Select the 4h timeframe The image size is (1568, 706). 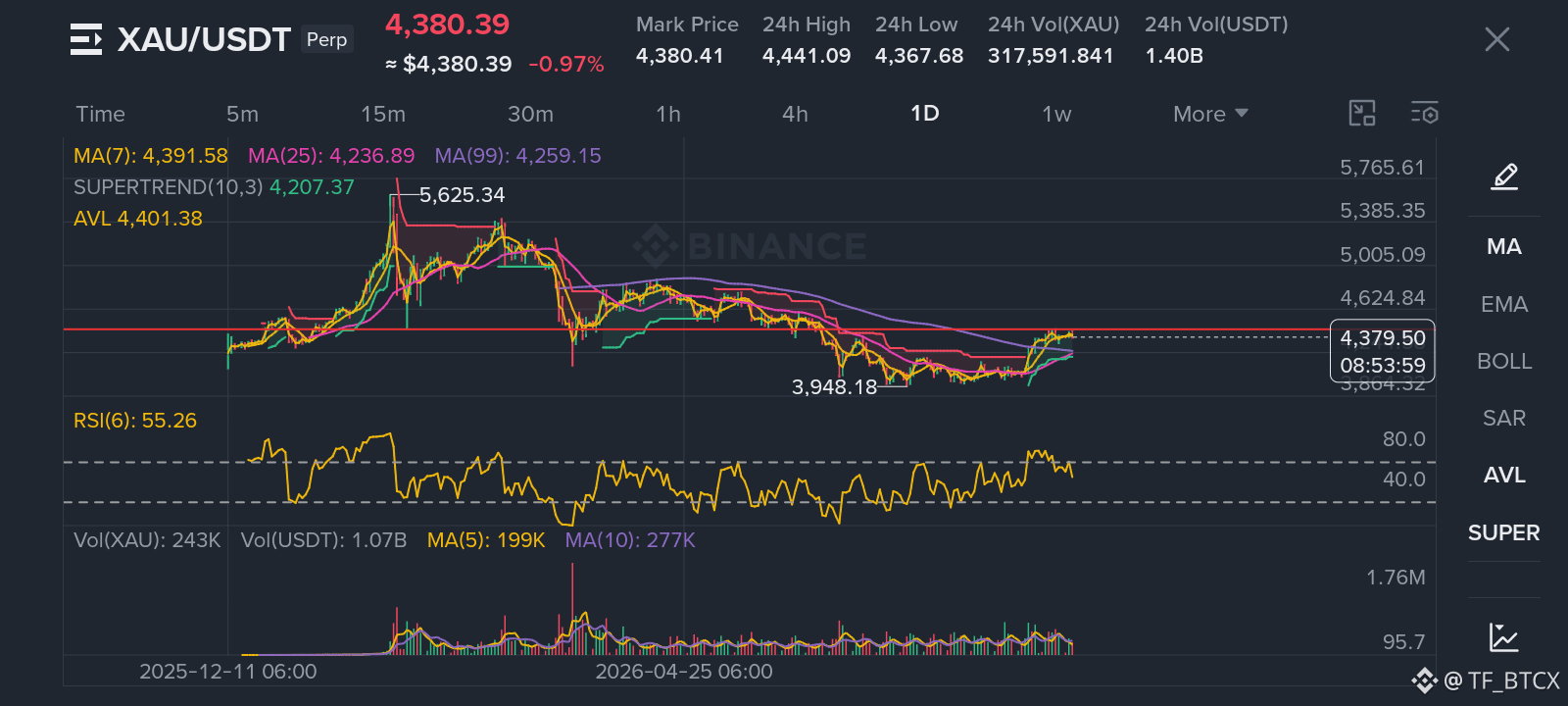coord(795,114)
